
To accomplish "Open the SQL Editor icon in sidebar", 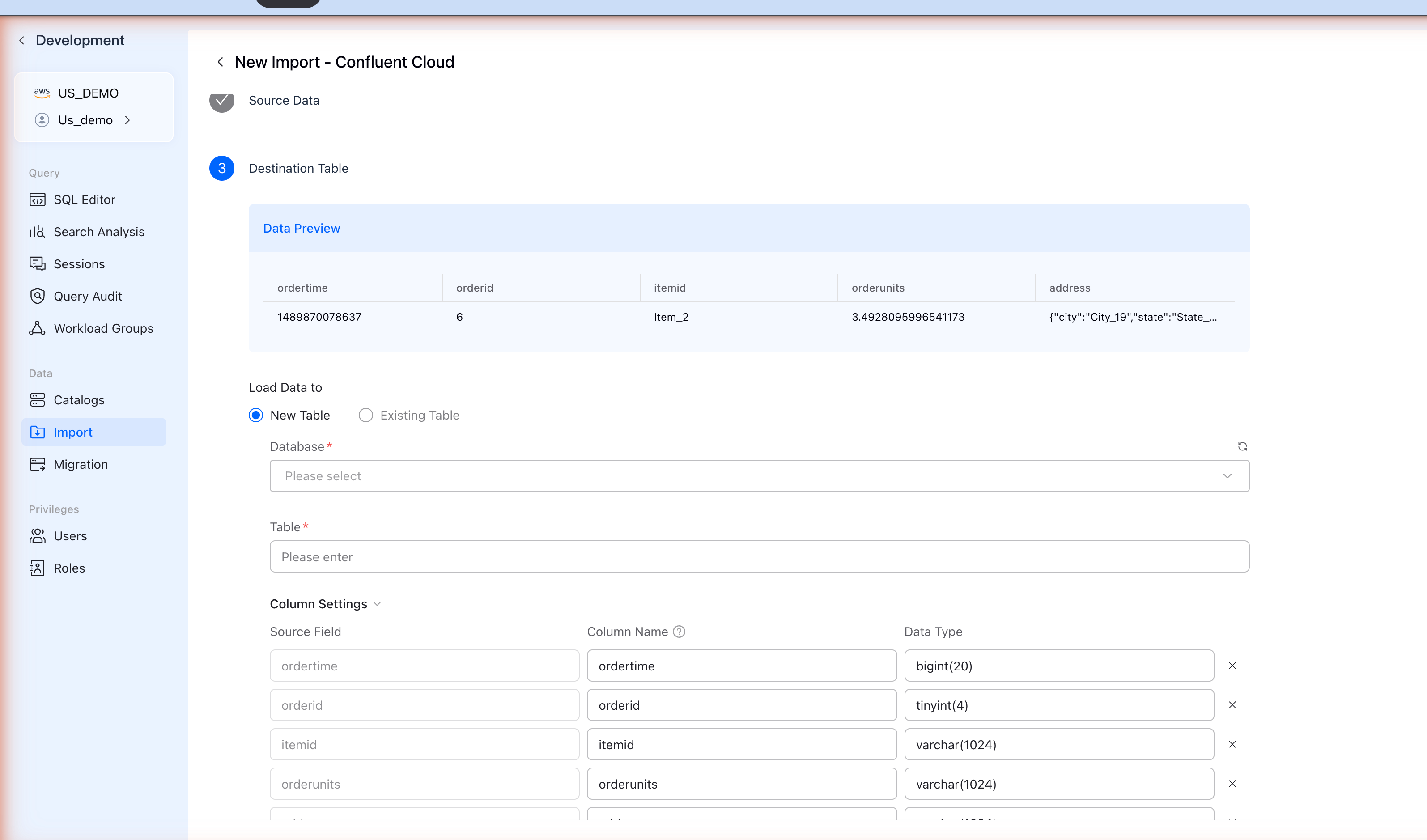I will click(38, 200).
